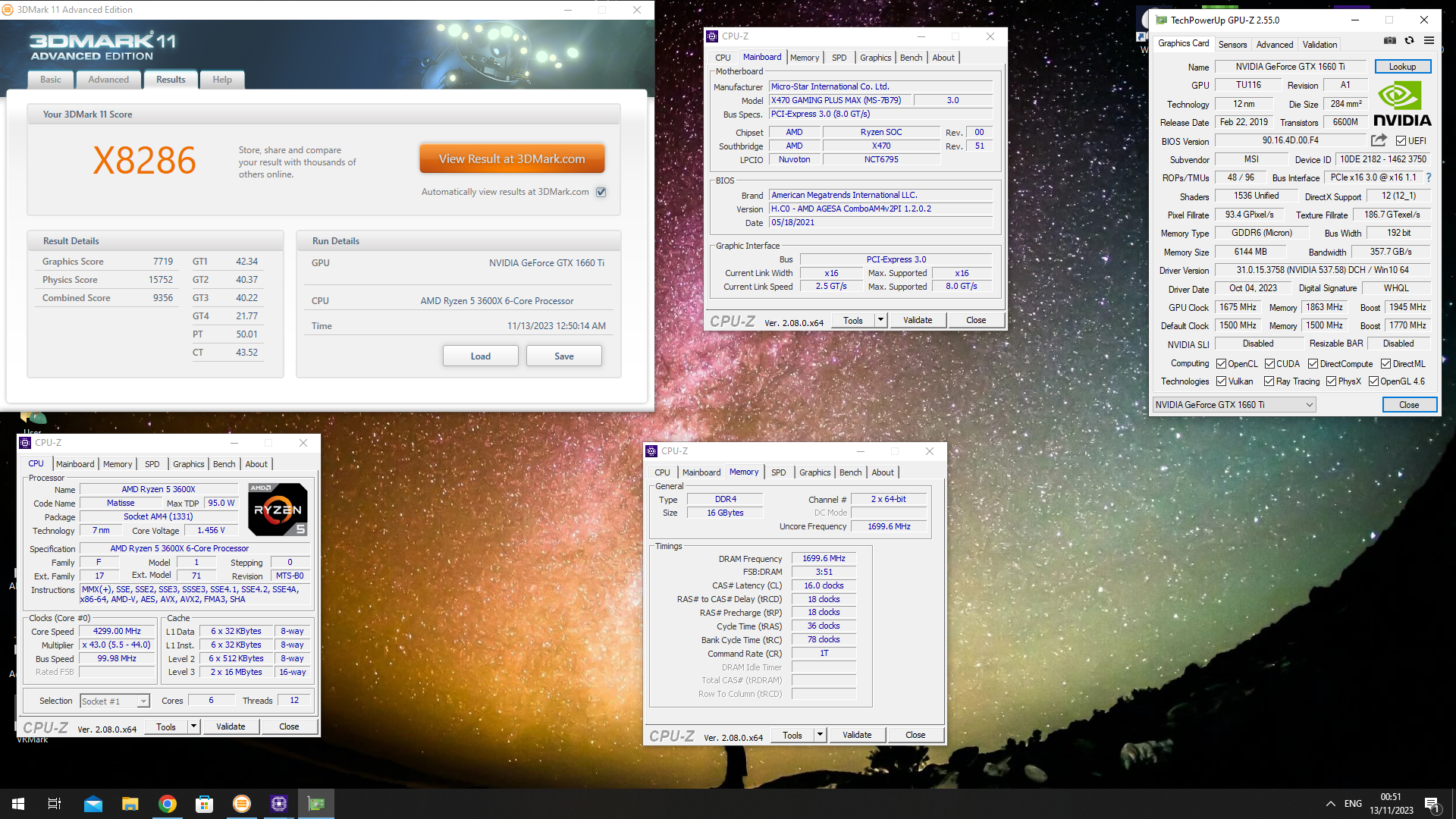Toggle the DirectCompute checkbox
The height and width of the screenshot is (819, 1456).
tap(1313, 364)
